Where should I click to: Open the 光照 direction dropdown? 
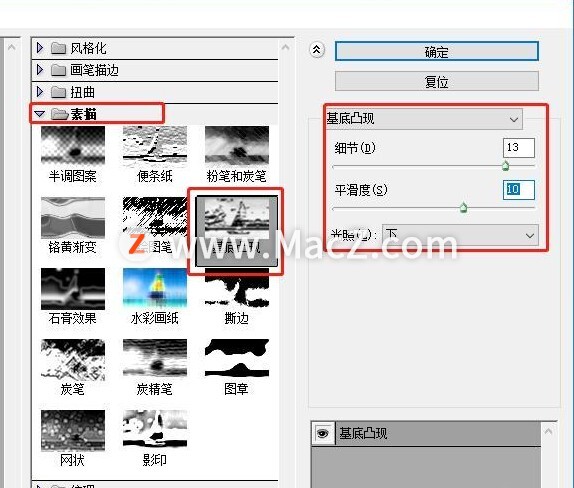[x=460, y=235]
